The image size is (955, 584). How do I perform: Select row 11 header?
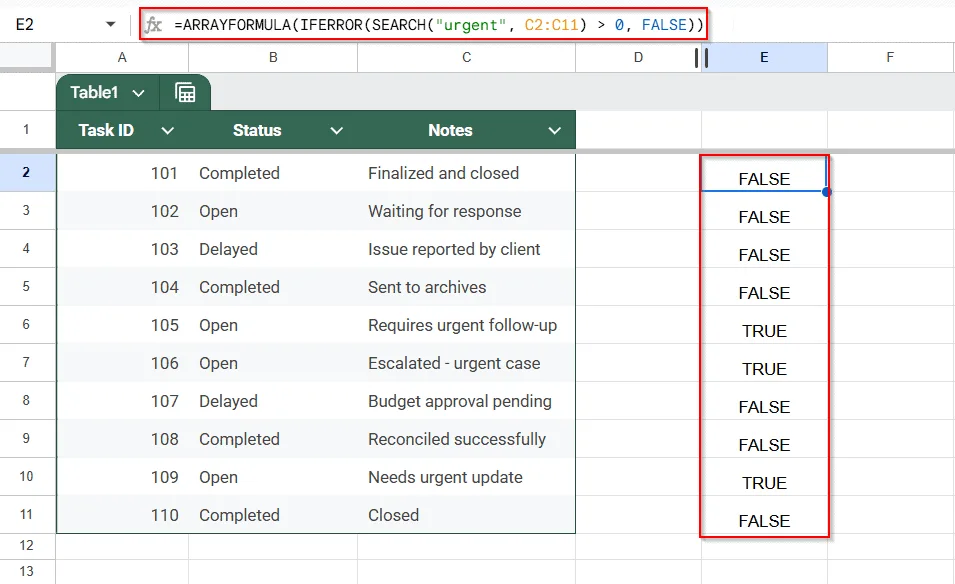point(26,515)
